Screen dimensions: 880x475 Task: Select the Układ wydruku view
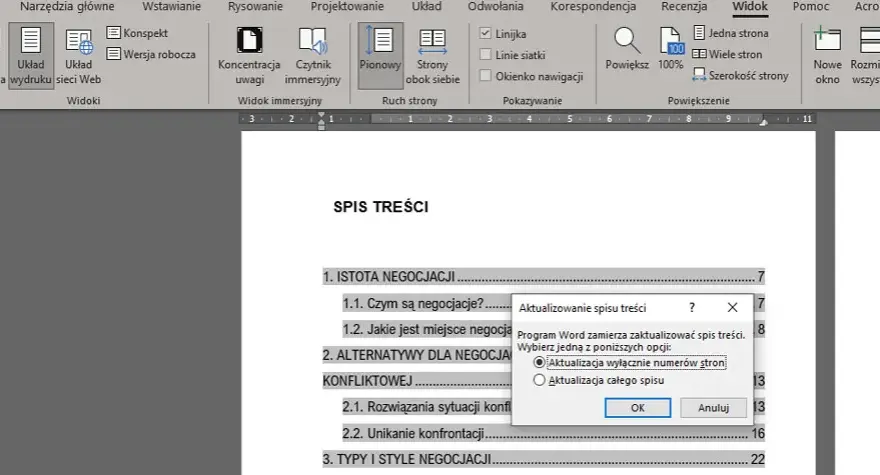pos(31,56)
